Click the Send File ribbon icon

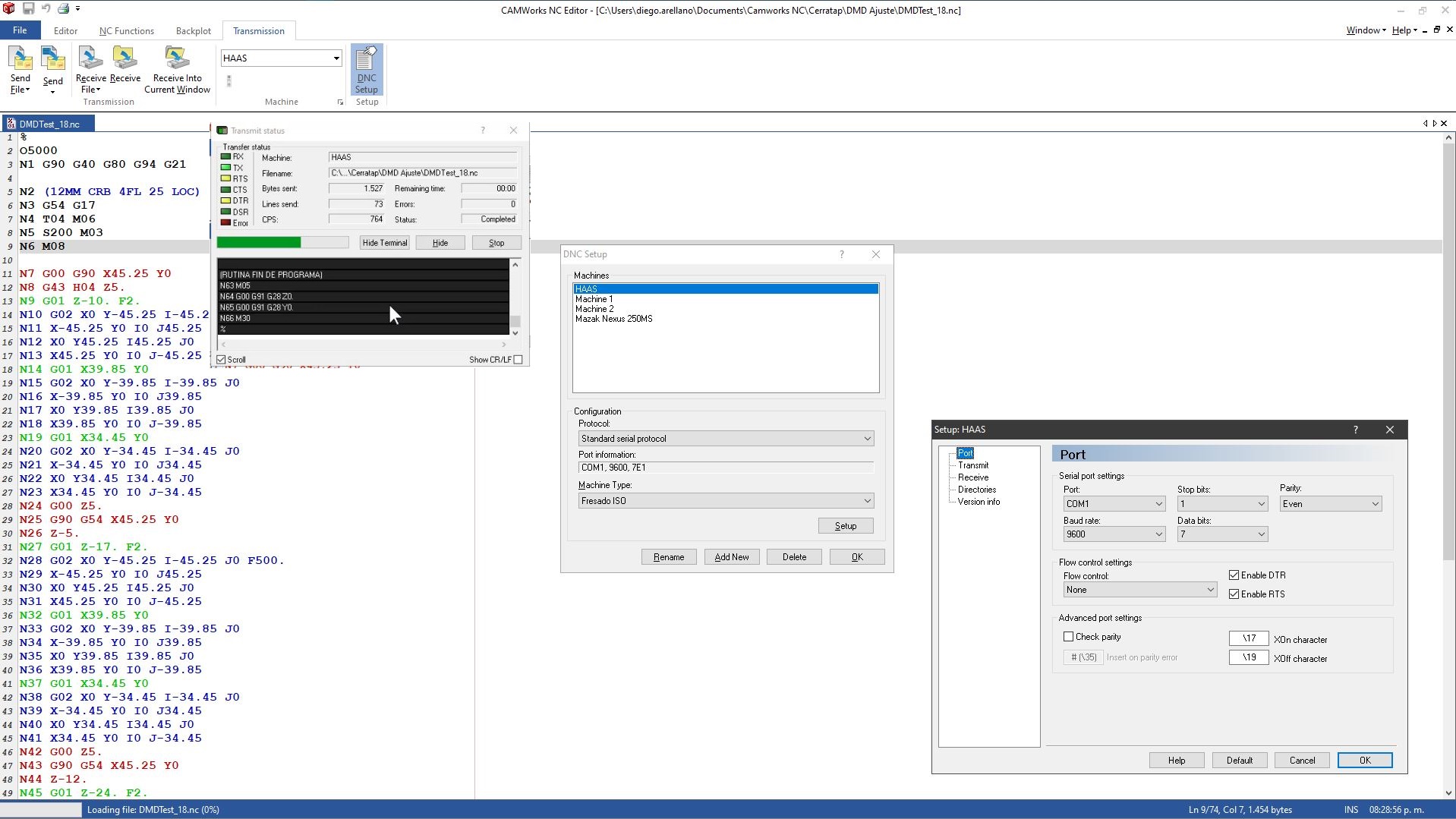point(20,70)
